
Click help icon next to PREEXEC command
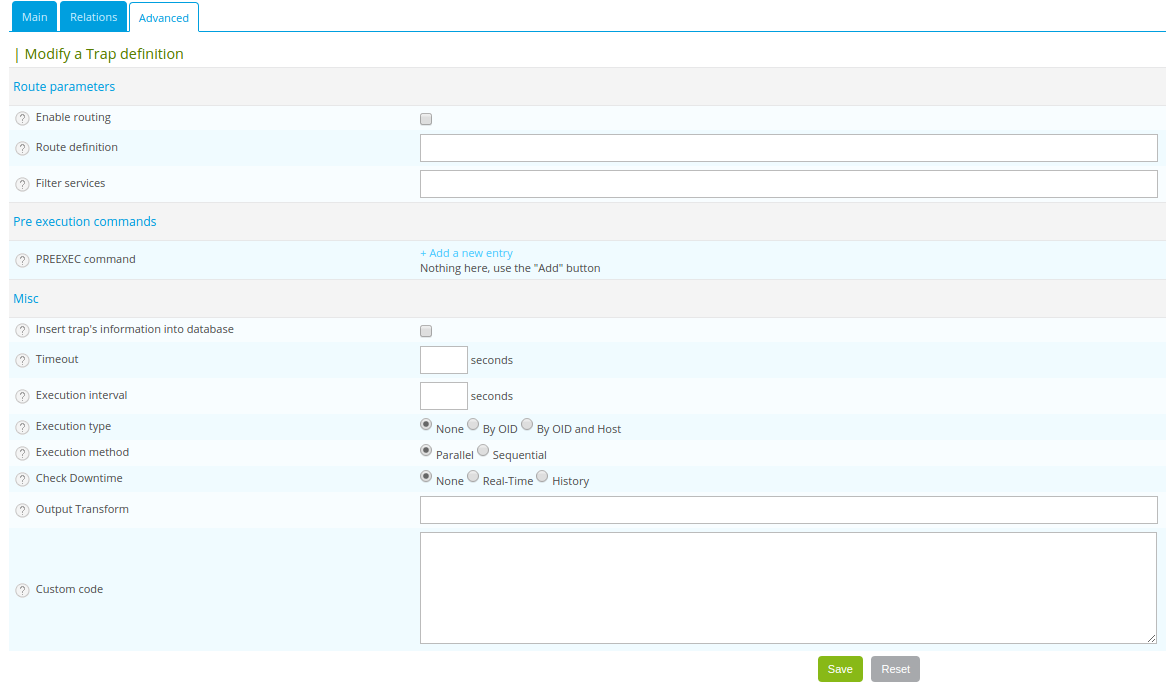(23, 261)
